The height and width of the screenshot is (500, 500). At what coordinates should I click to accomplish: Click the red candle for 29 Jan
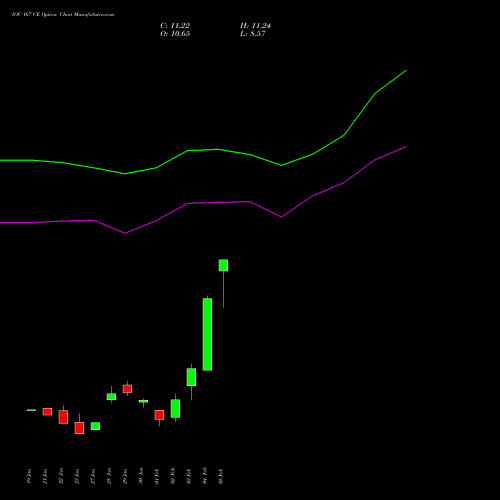tap(127, 389)
